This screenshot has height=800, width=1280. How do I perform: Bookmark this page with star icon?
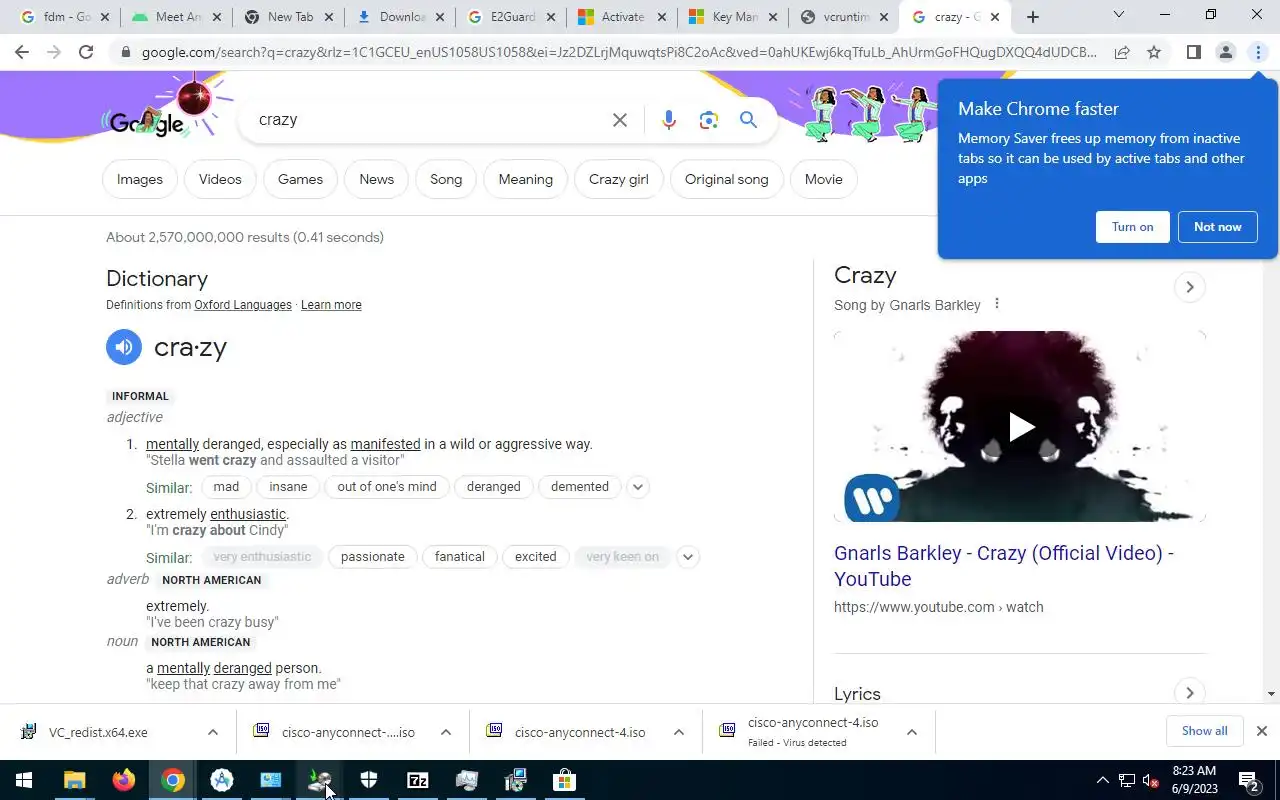coord(1154,52)
